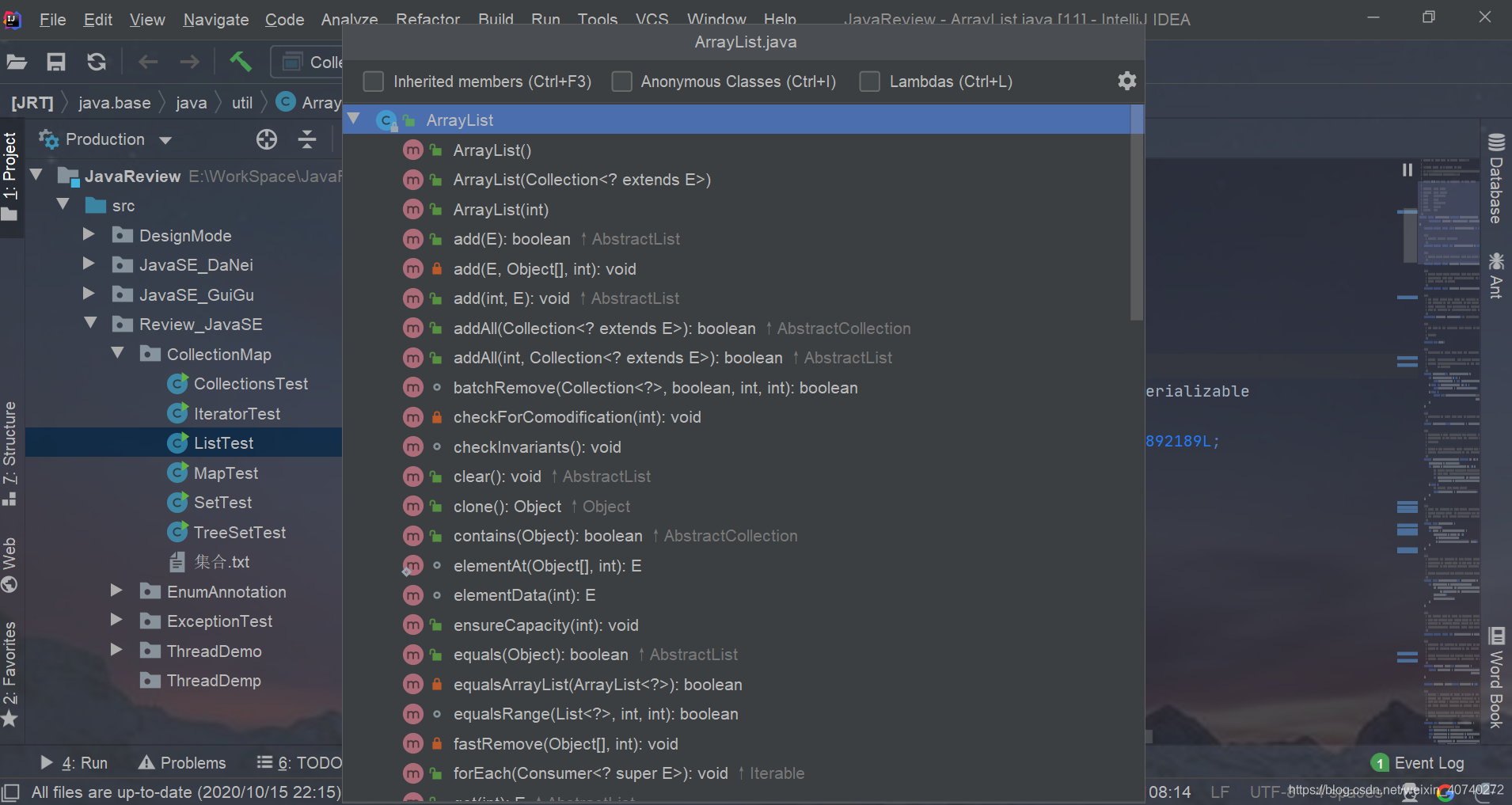
Task: Collapse the CollectionMap folder
Action: [x=118, y=353]
